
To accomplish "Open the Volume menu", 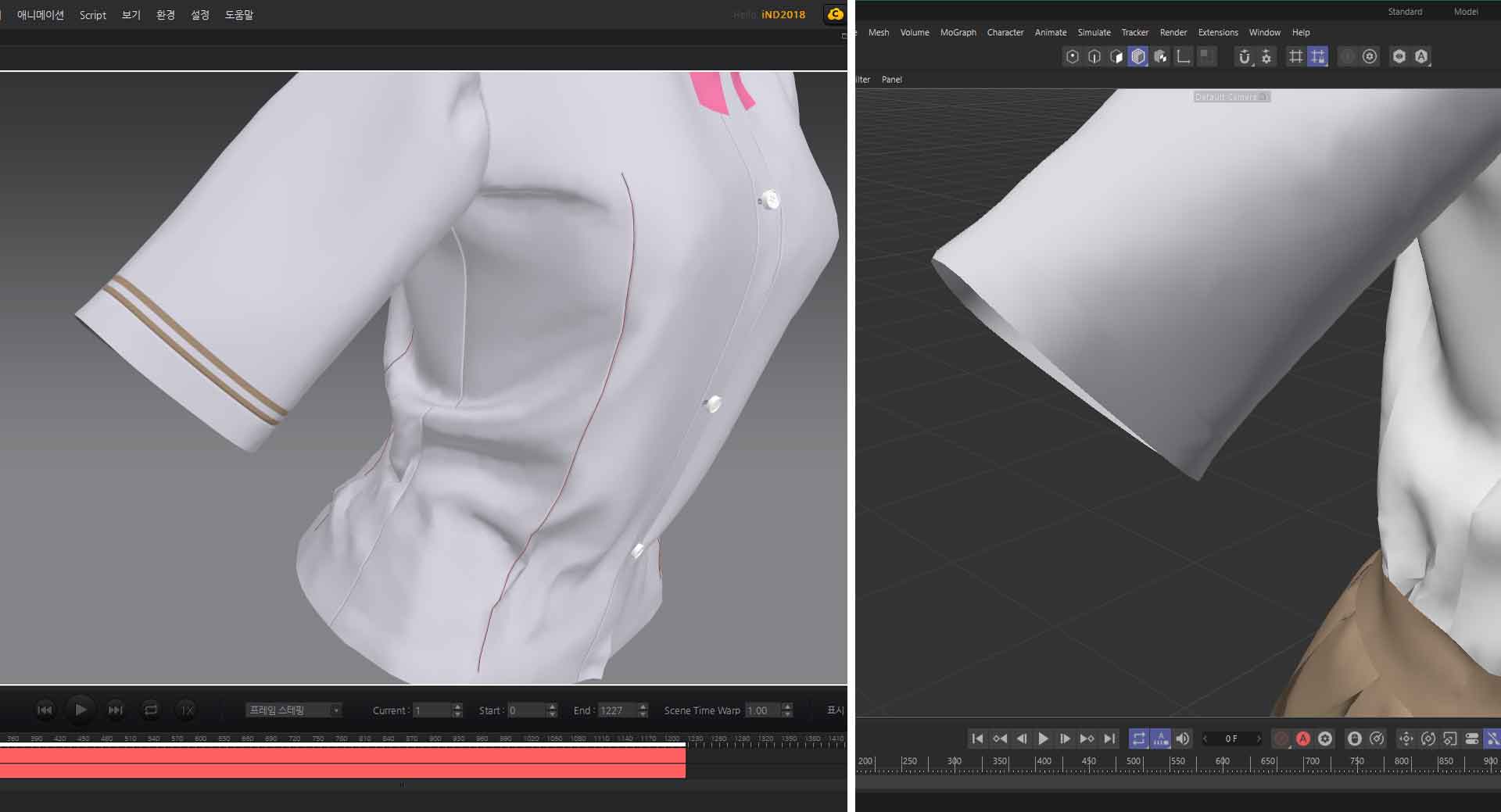I will (915, 32).
